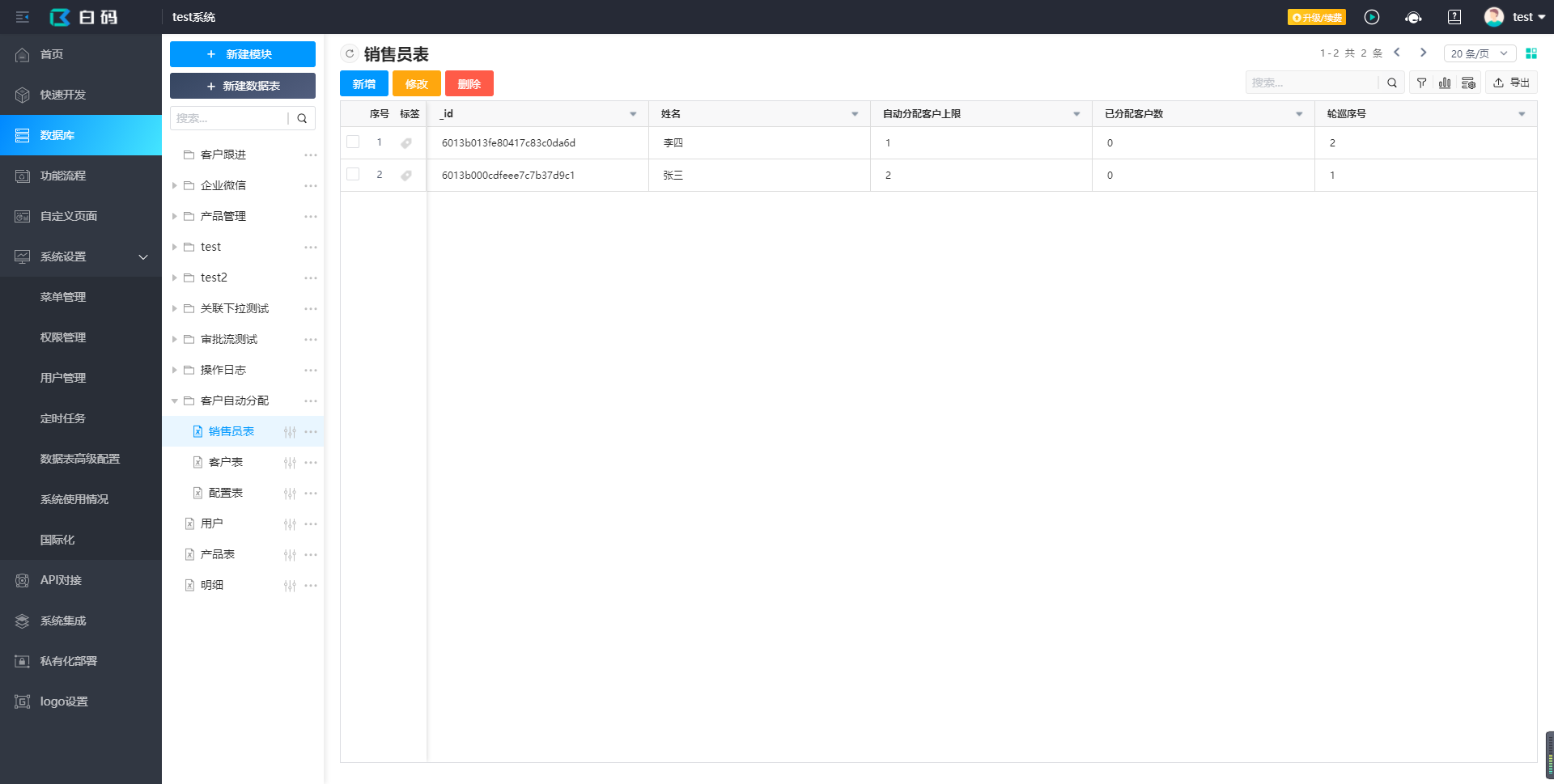Viewport: 1554px width, 784px height.
Task: Select the 客户表 table in tree
Action: [x=226, y=462]
